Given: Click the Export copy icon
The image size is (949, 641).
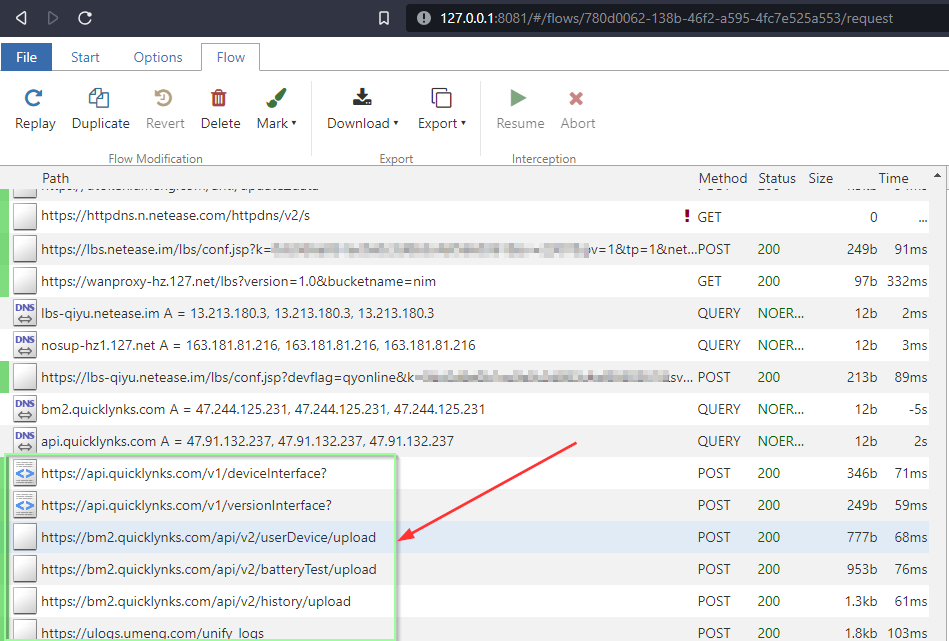Looking at the screenshot, I should pos(441,98).
